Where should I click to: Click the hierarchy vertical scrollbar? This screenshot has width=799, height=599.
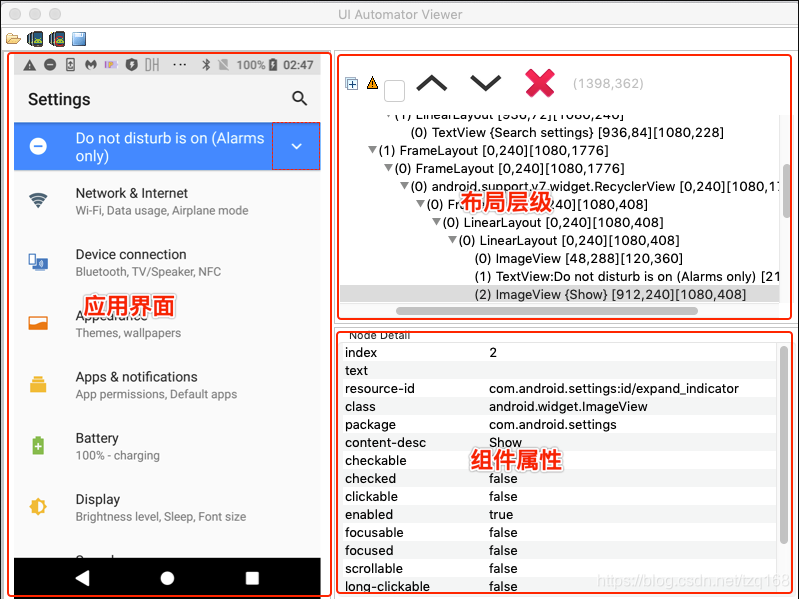coord(786,191)
